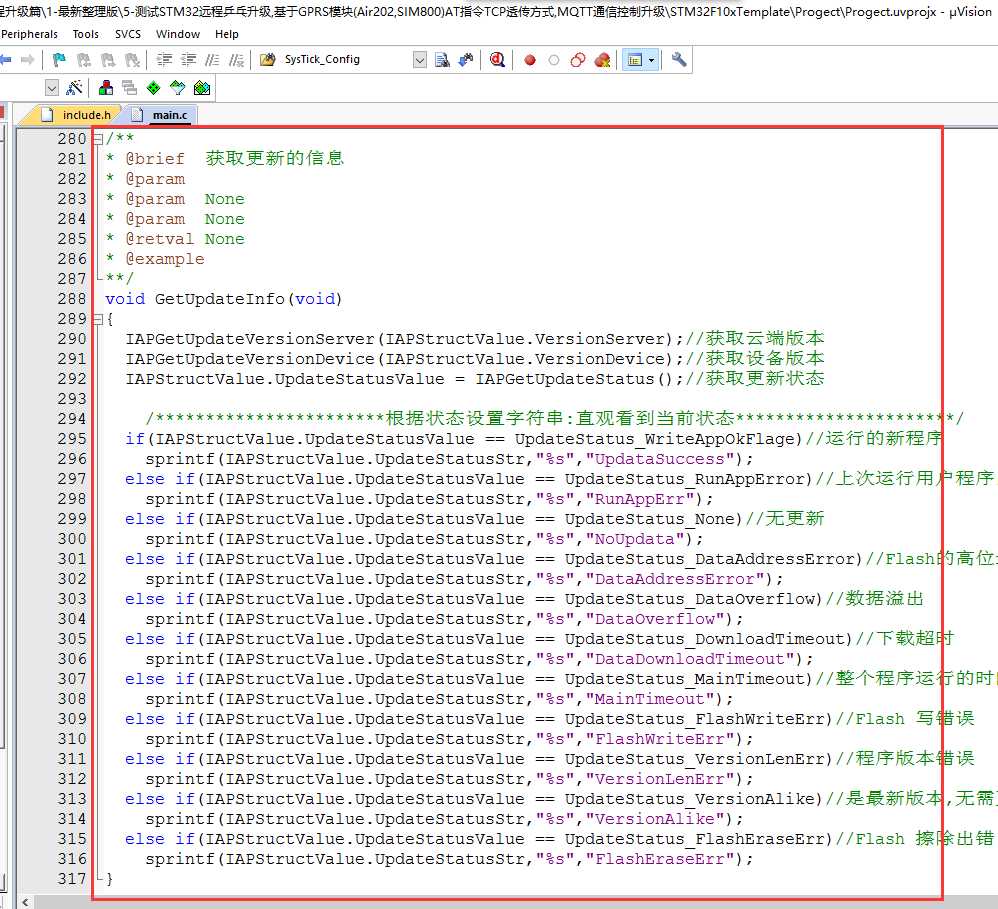Click UpdateStatus_RunAppError on line 297
The height and width of the screenshot is (909, 998).
click(x=685, y=479)
